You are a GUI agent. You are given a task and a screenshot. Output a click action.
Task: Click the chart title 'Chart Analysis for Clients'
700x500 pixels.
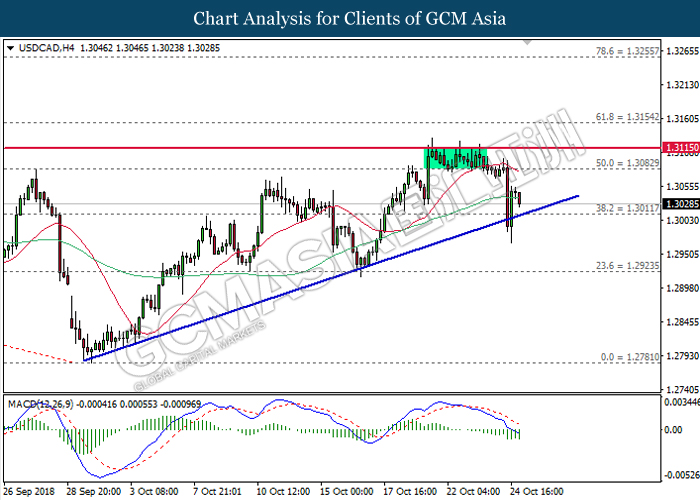point(349,19)
